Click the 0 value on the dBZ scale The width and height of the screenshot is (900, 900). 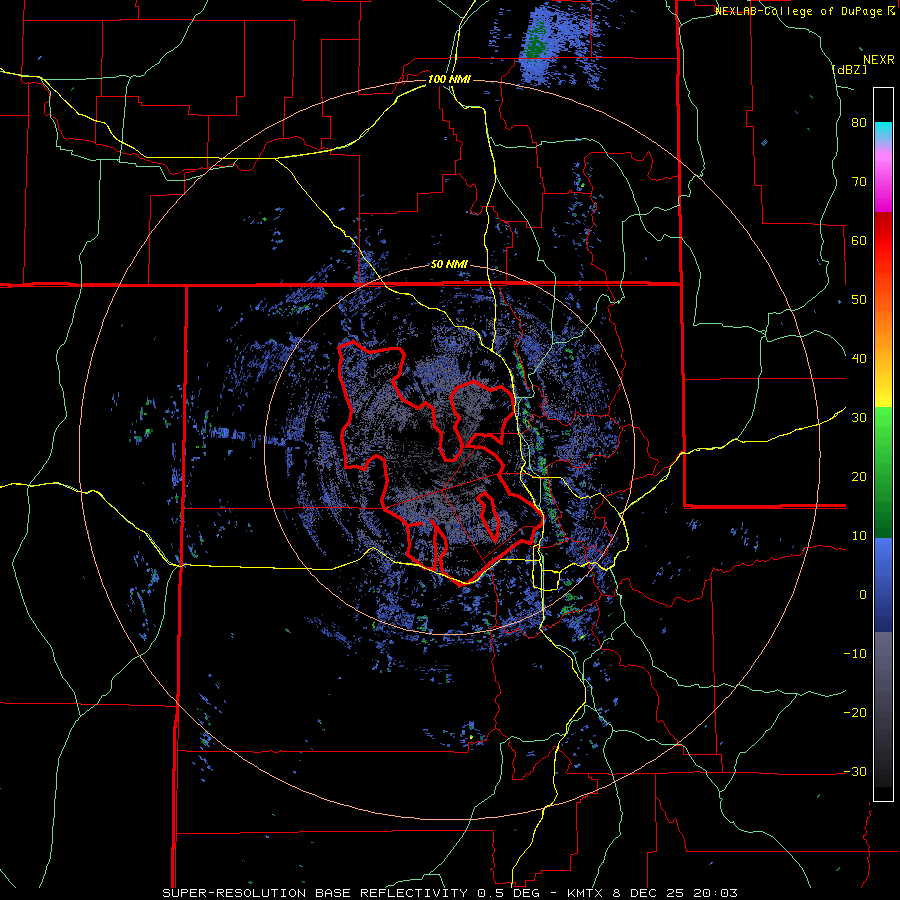[x=863, y=595]
